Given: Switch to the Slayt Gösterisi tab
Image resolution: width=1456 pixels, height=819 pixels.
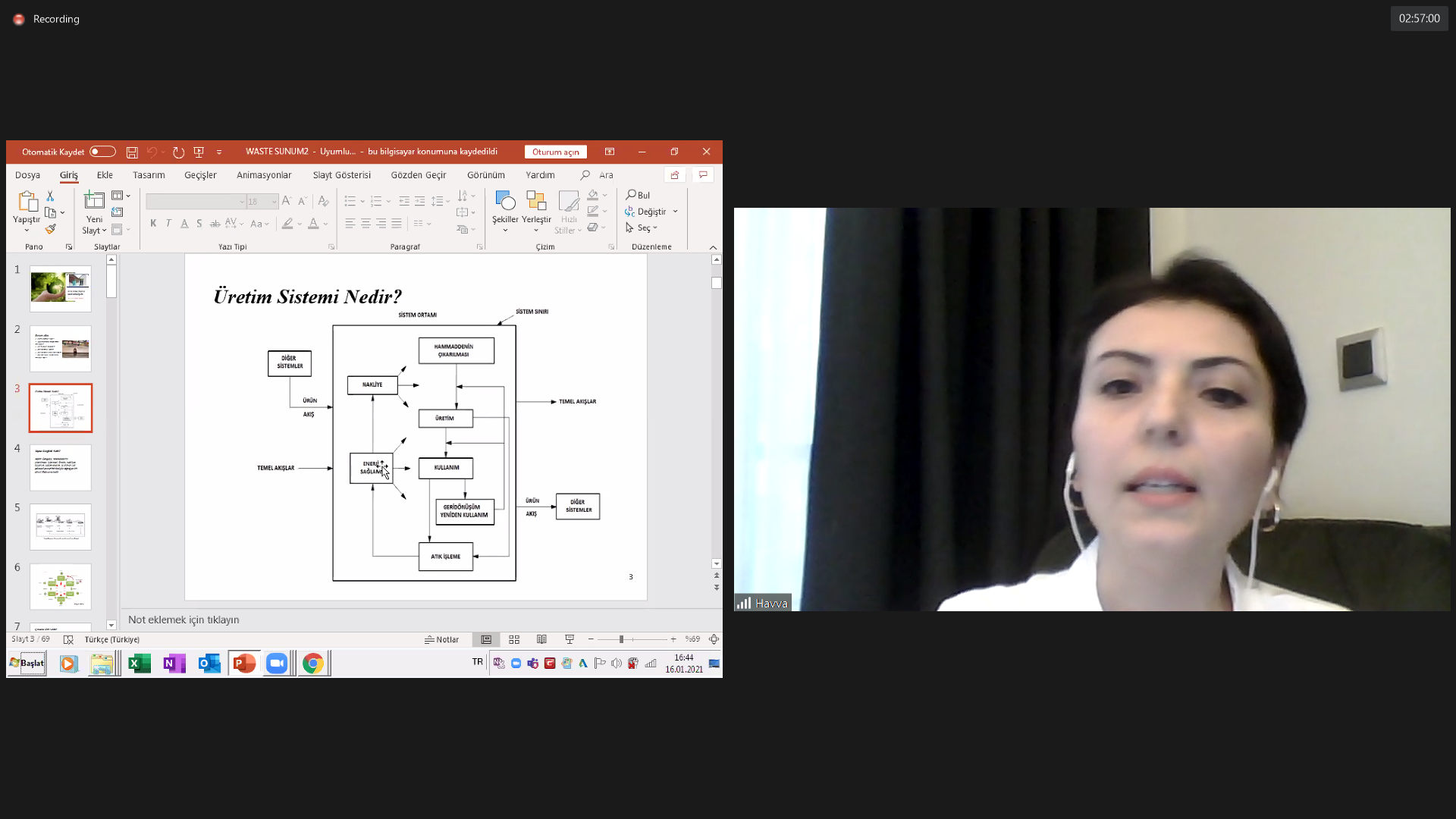Looking at the screenshot, I should [342, 175].
